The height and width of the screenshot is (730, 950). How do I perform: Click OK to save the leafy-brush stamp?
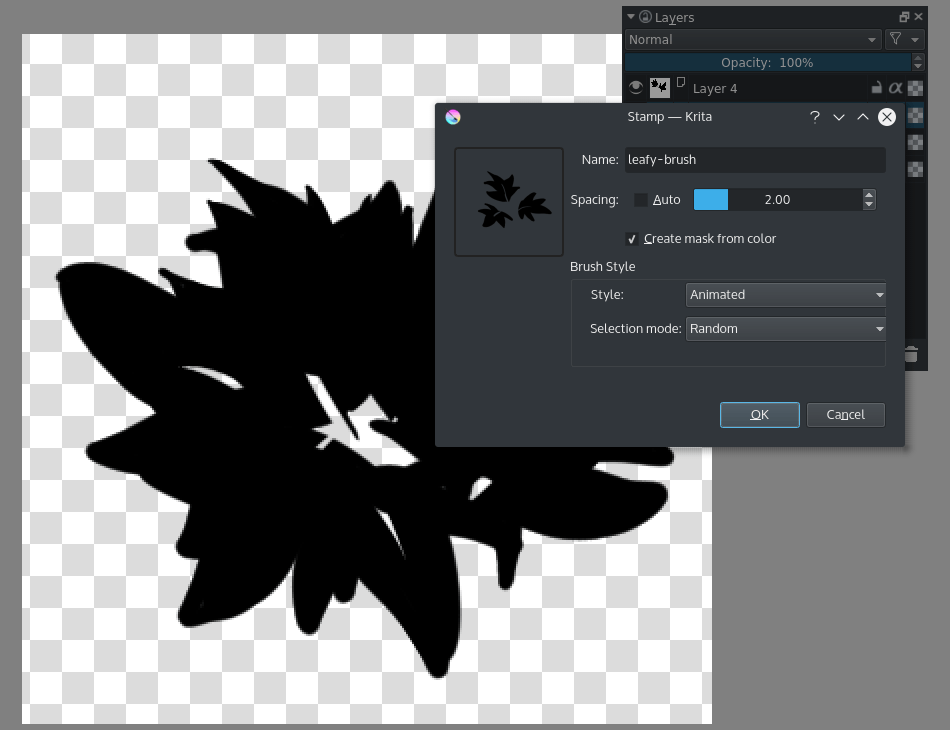(759, 415)
